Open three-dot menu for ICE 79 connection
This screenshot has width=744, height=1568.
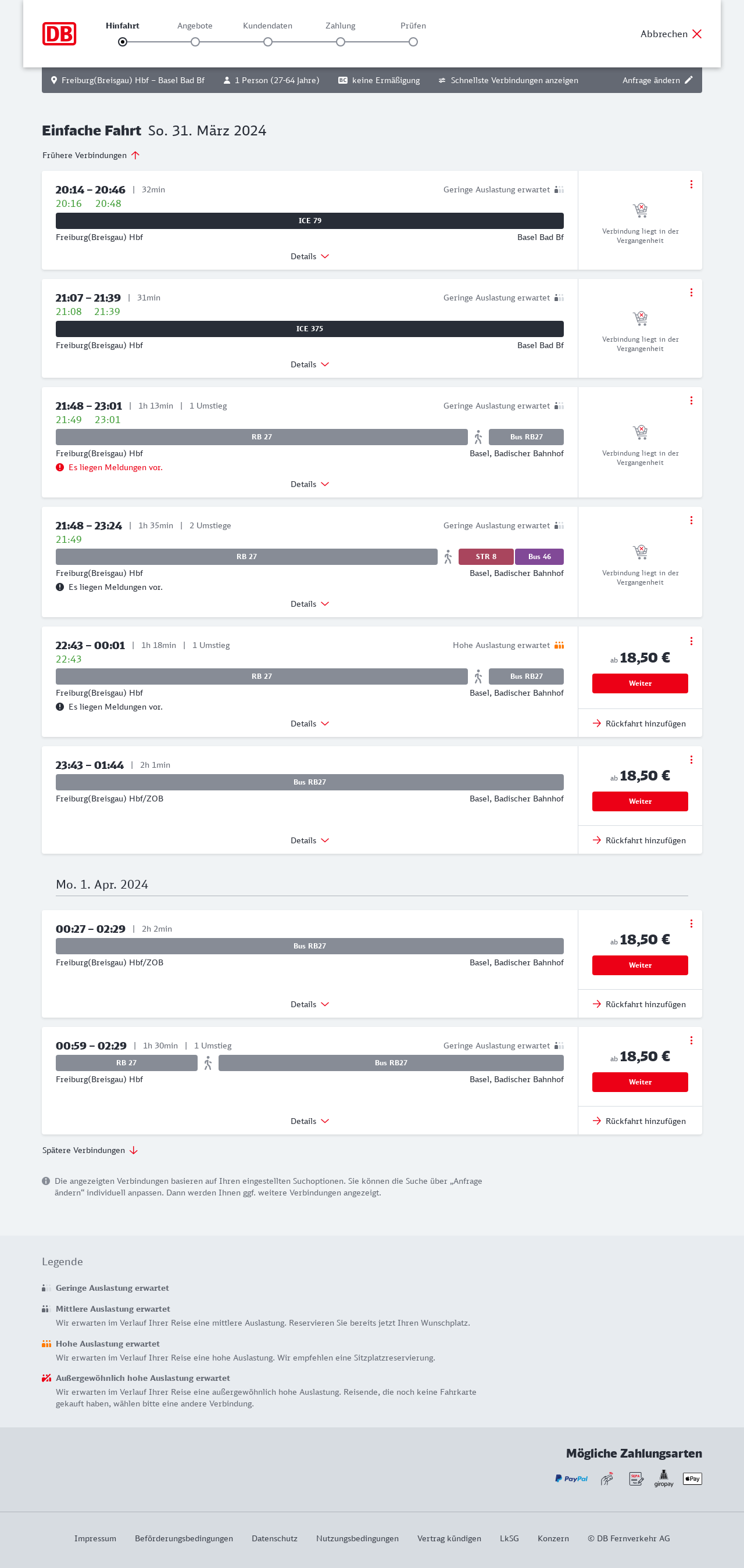(691, 184)
